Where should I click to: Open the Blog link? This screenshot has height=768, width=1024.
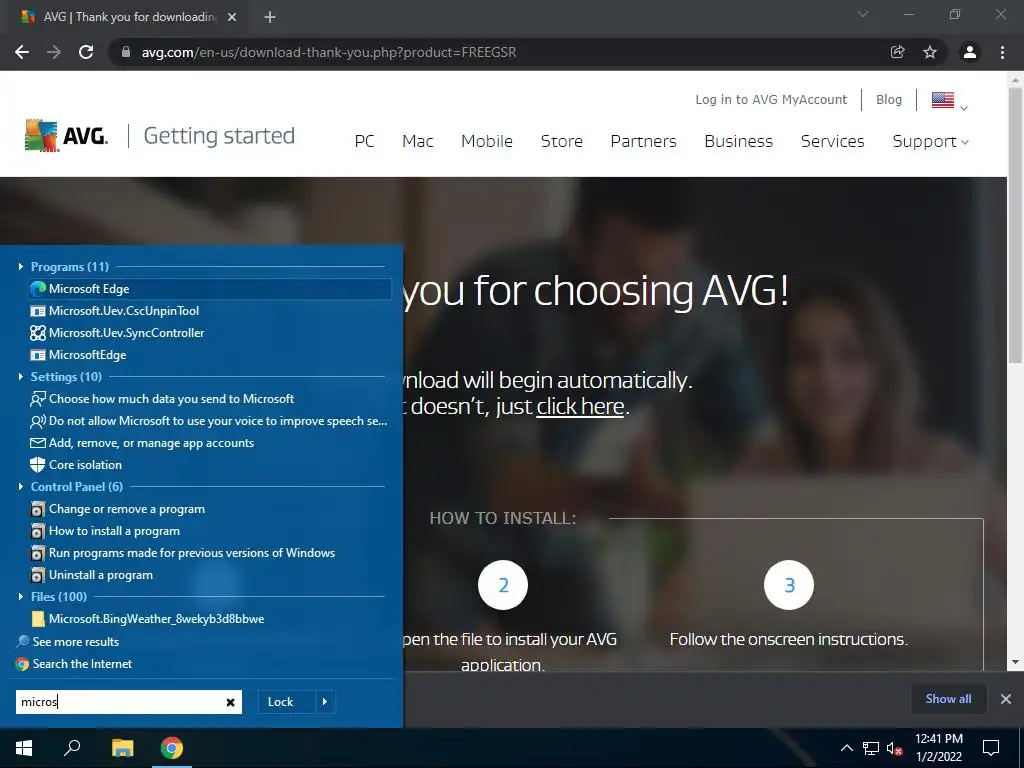[889, 99]
